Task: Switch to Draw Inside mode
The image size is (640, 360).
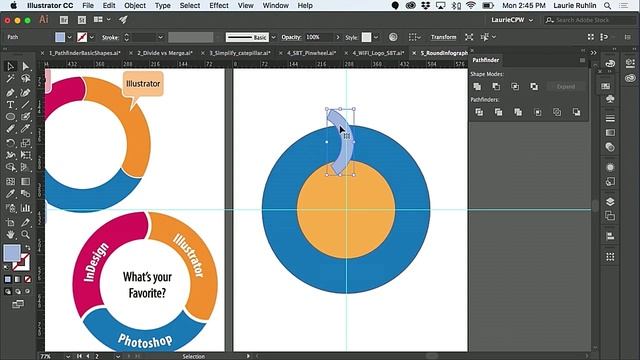Action: click(27, 291)
